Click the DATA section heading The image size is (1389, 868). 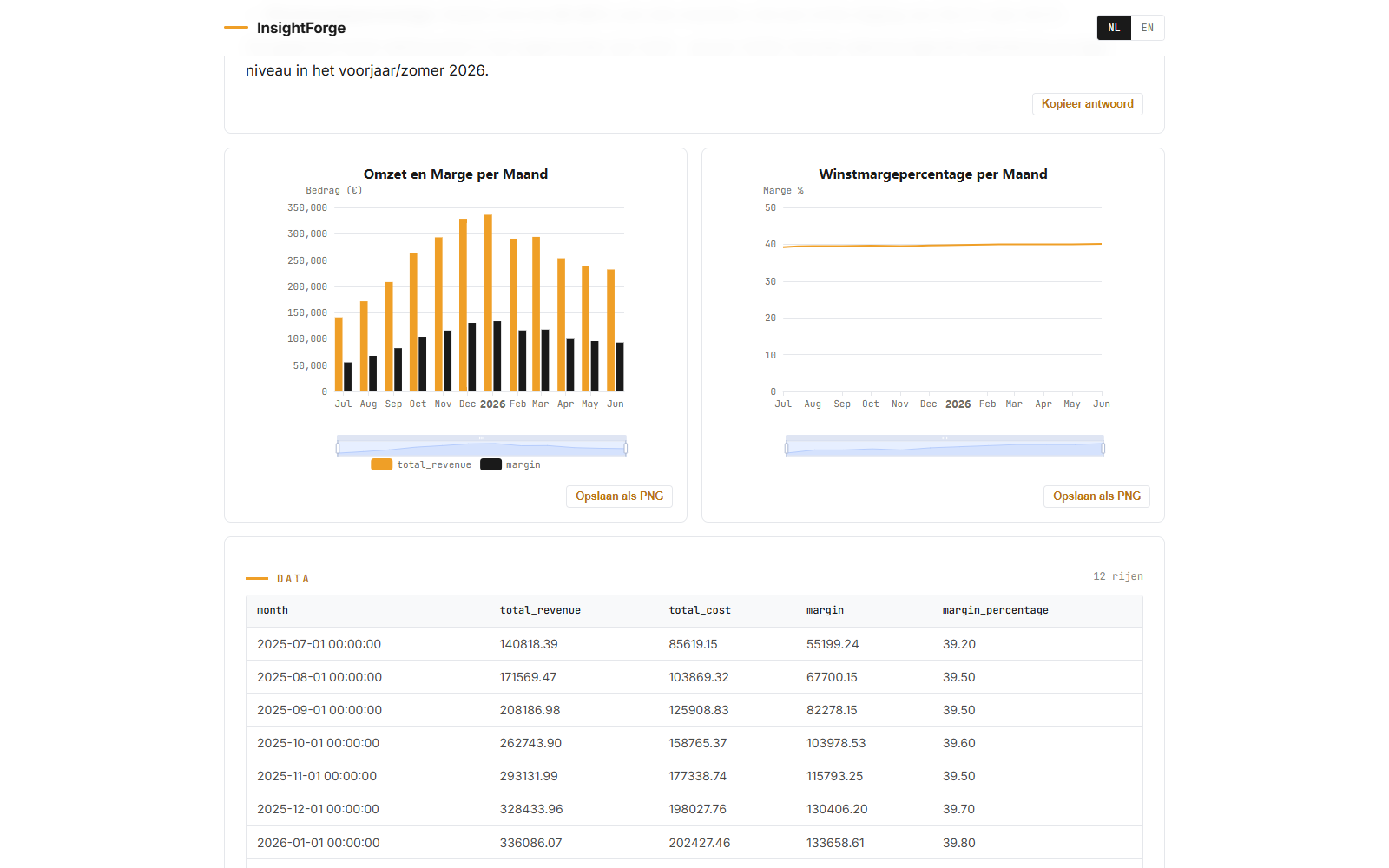coord(293,579)
